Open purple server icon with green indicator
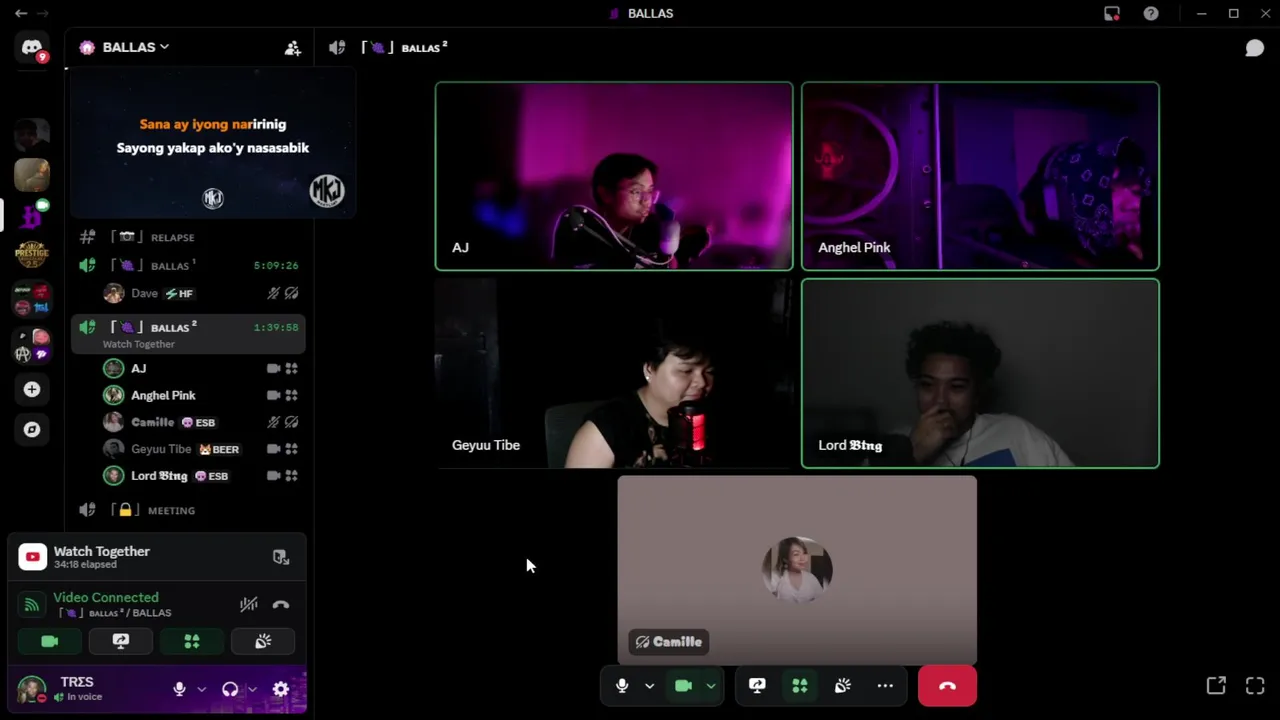The image size is (1280, 720). [x=32, y=215]
